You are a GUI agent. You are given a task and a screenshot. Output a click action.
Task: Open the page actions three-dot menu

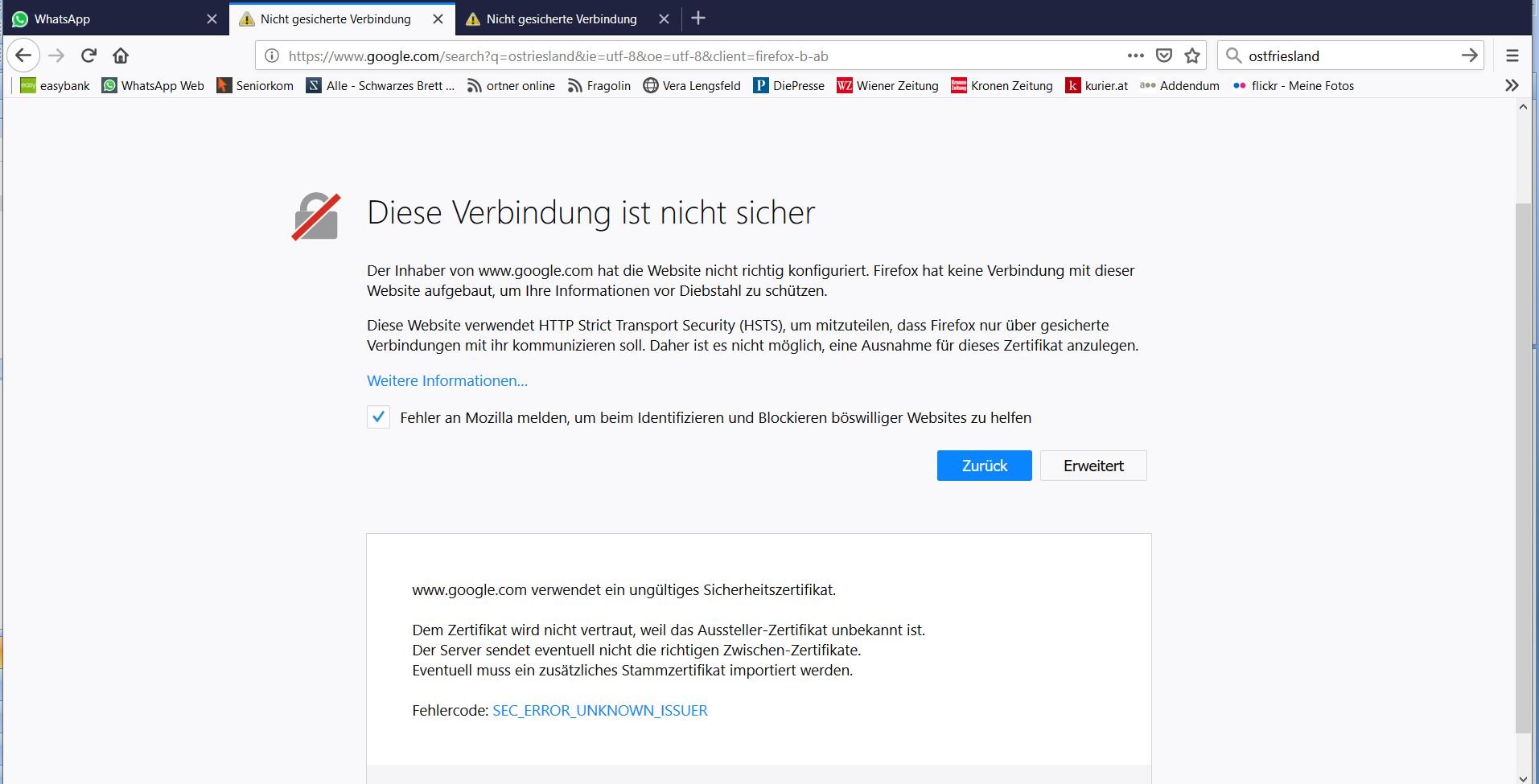pyautogui.click(x=1135, y=55)
